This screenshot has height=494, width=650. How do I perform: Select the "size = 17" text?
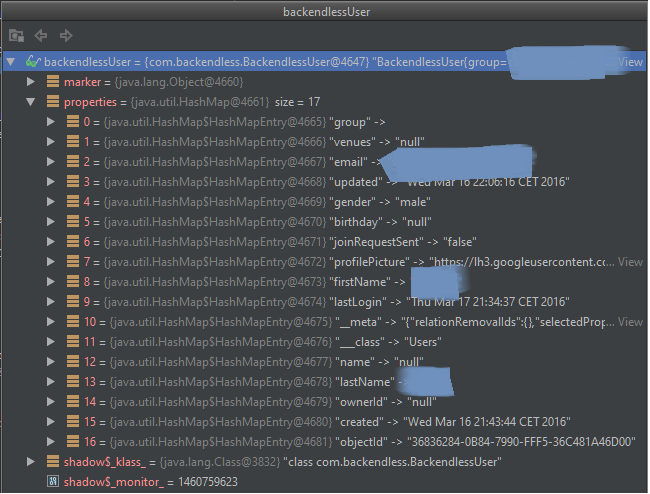(x=297, y=102)
